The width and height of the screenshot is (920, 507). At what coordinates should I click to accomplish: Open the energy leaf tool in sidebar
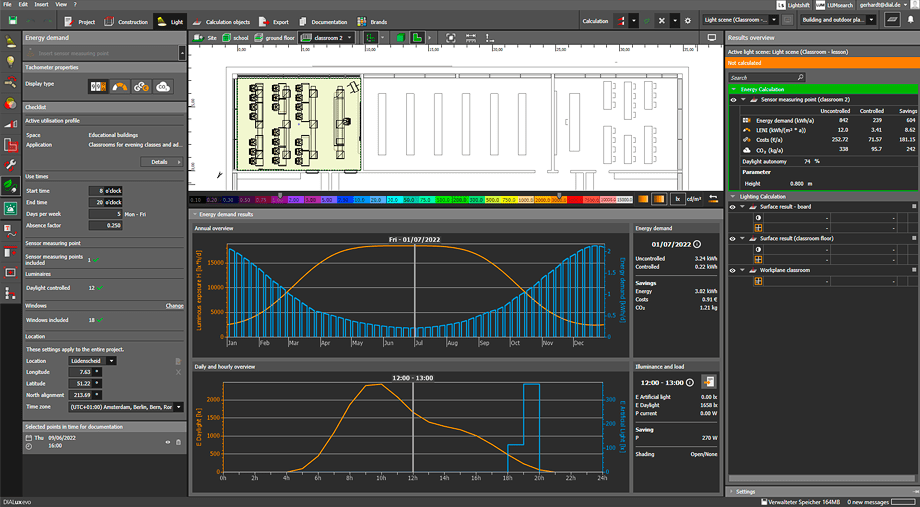(10, 185)
